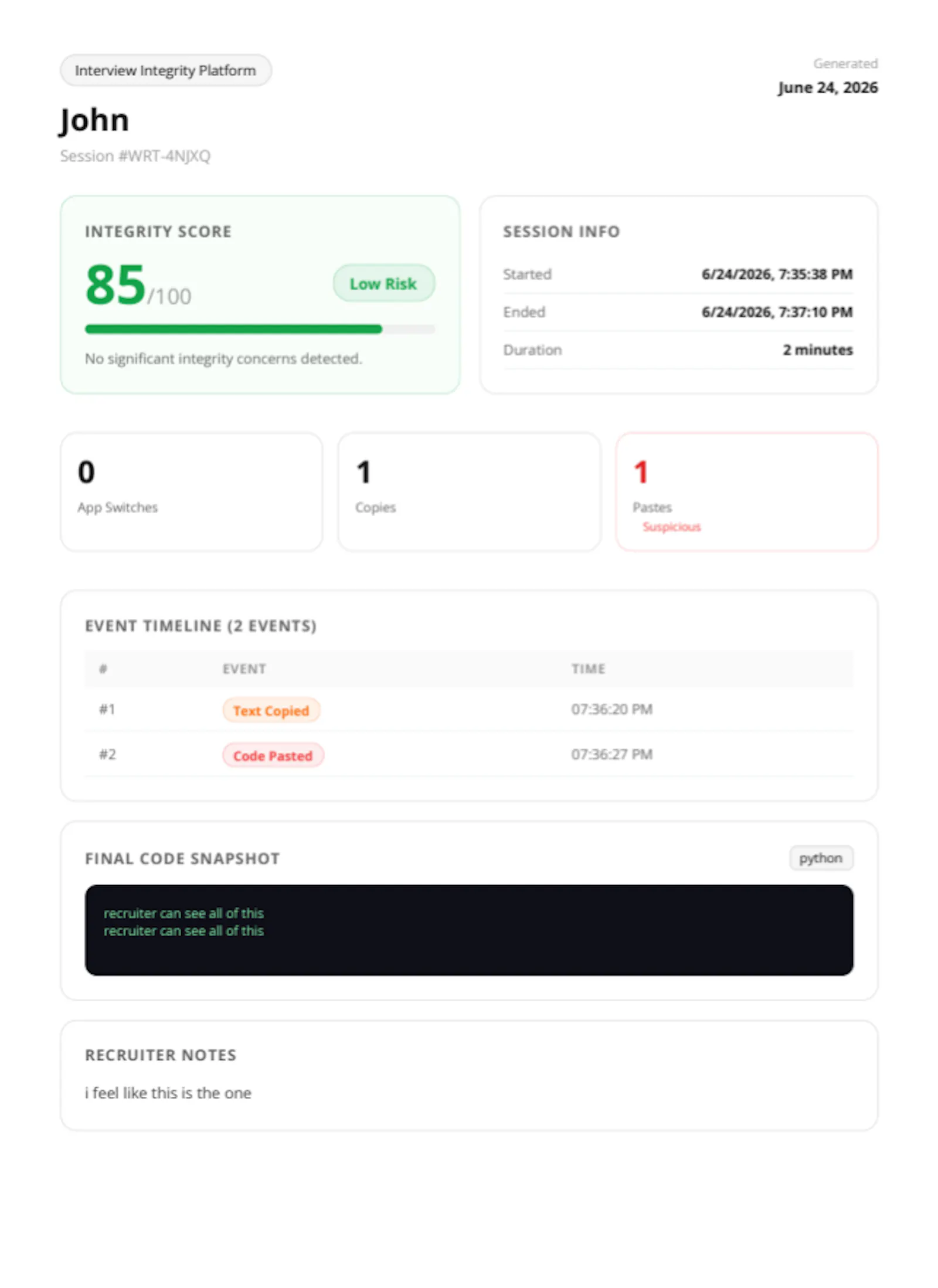This screenshot has width=938, height=1288.
Task: Click the Code Pasted event badge
Action: (273, 755)
